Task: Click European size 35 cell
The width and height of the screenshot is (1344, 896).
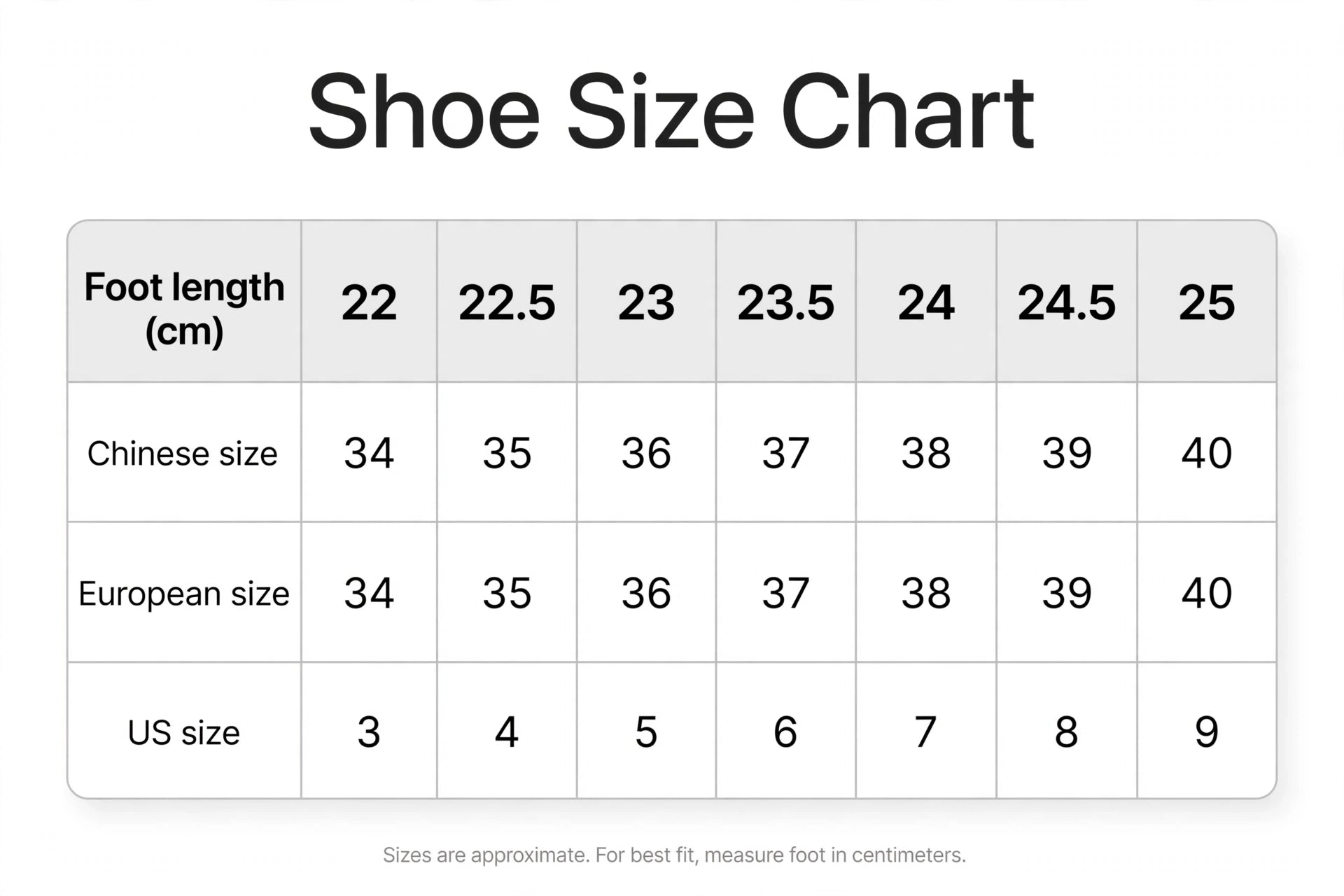Action: (x=507, y=592)
